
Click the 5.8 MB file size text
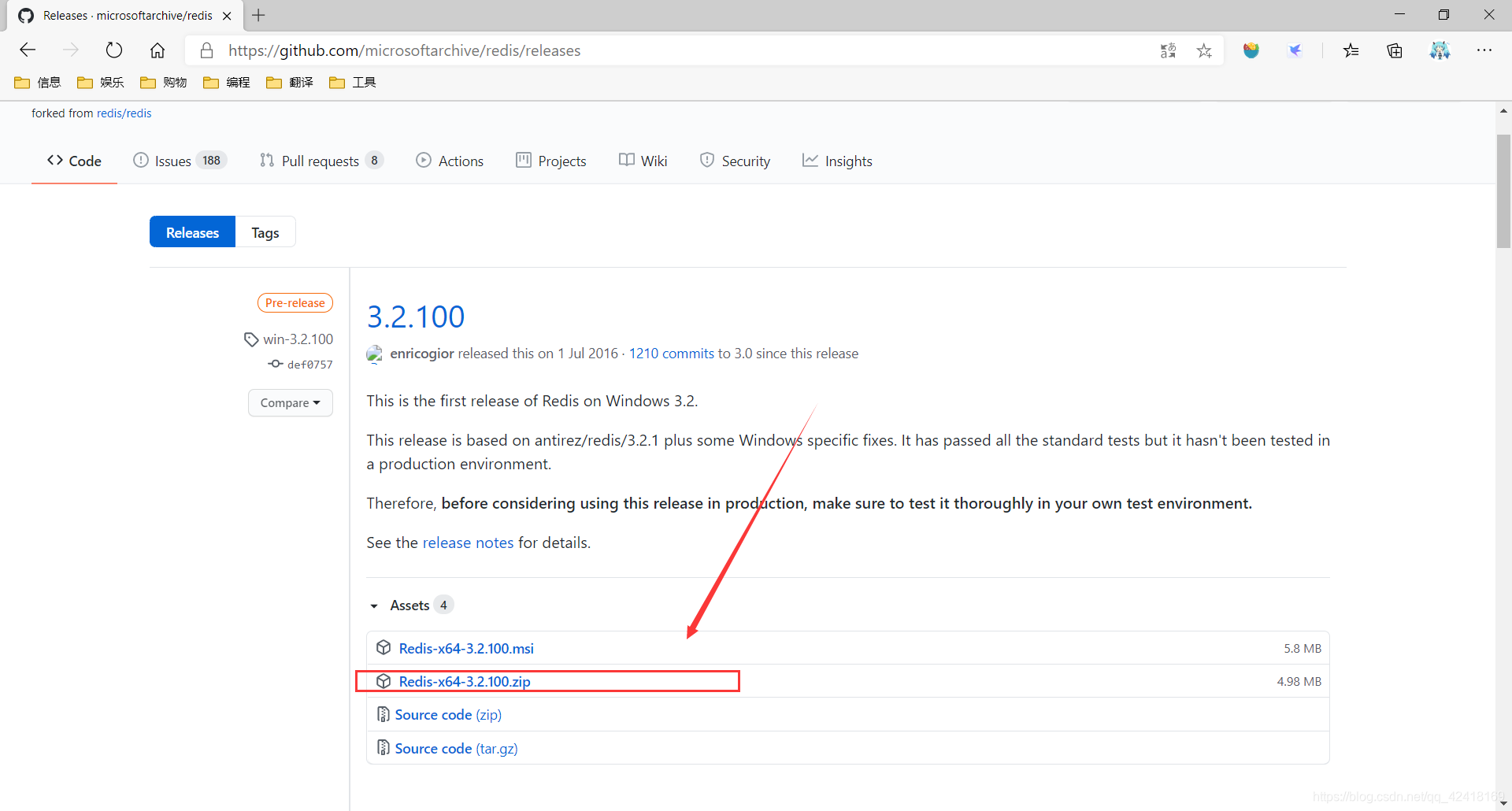coord(1303,648)
